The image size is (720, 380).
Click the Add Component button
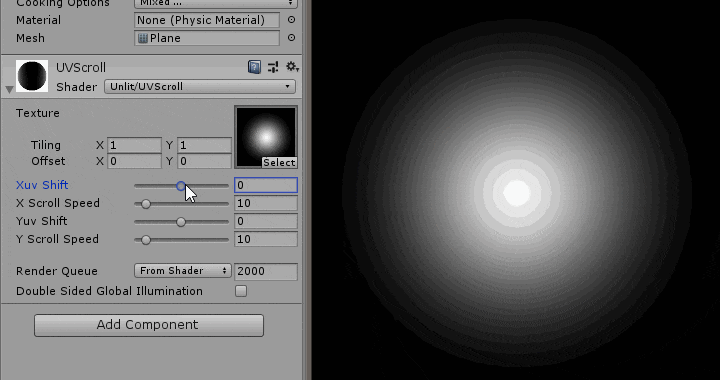149,325
